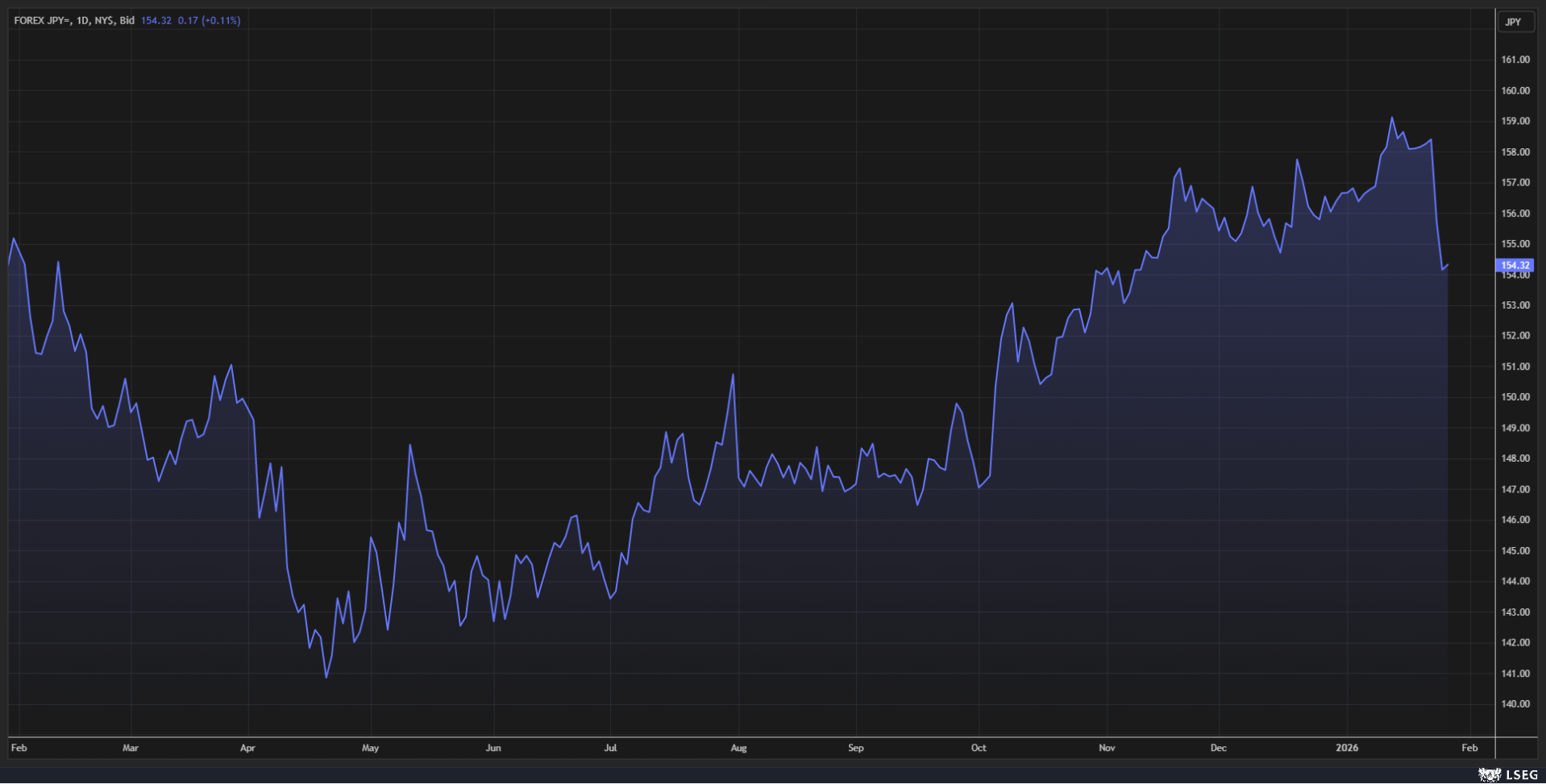
Task: Click the chart line's lowest trough near 141
Action: [326, 677]
